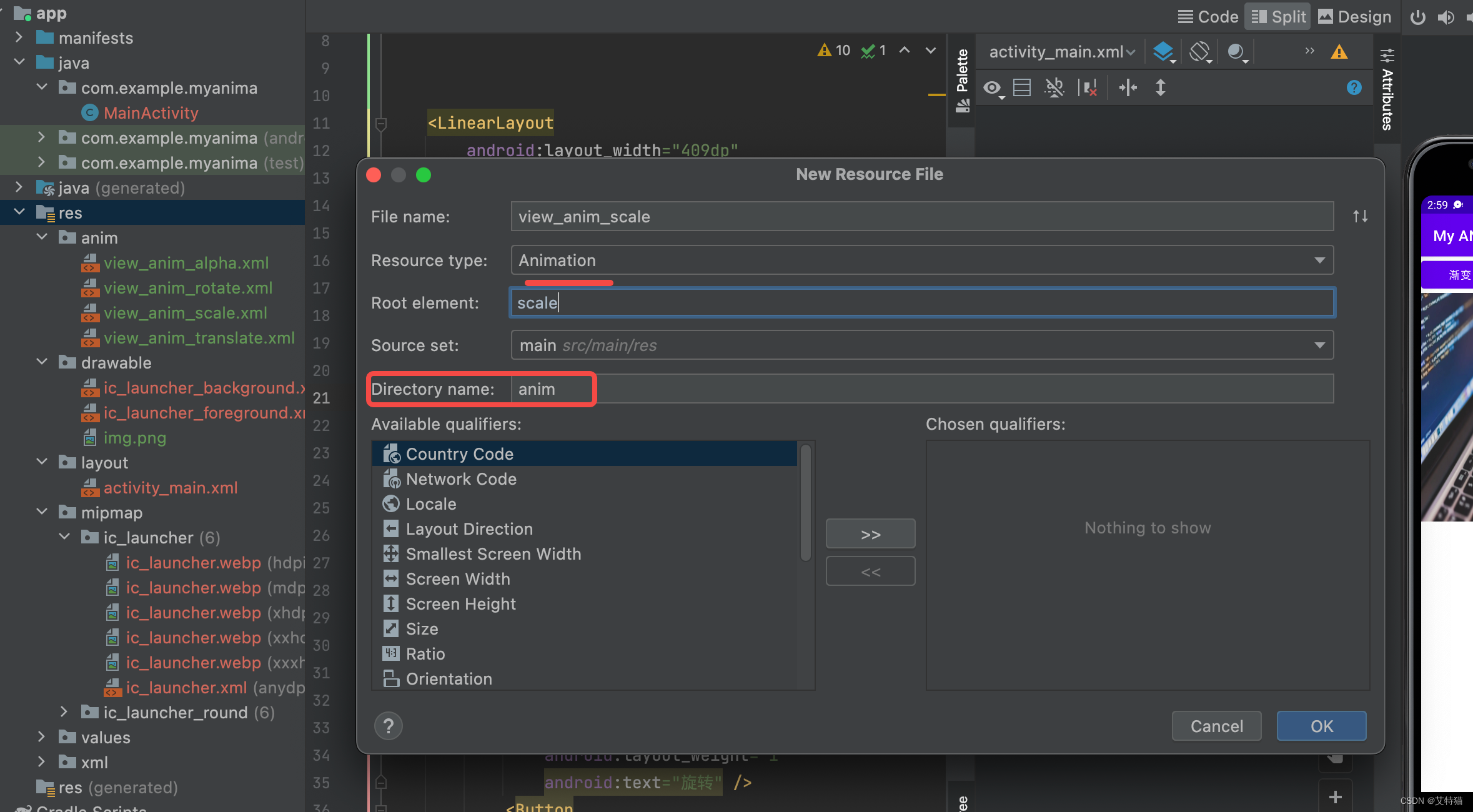Toggle the Split view mode
This screenshot has width=1473, height=812.
coord(1278,17)
